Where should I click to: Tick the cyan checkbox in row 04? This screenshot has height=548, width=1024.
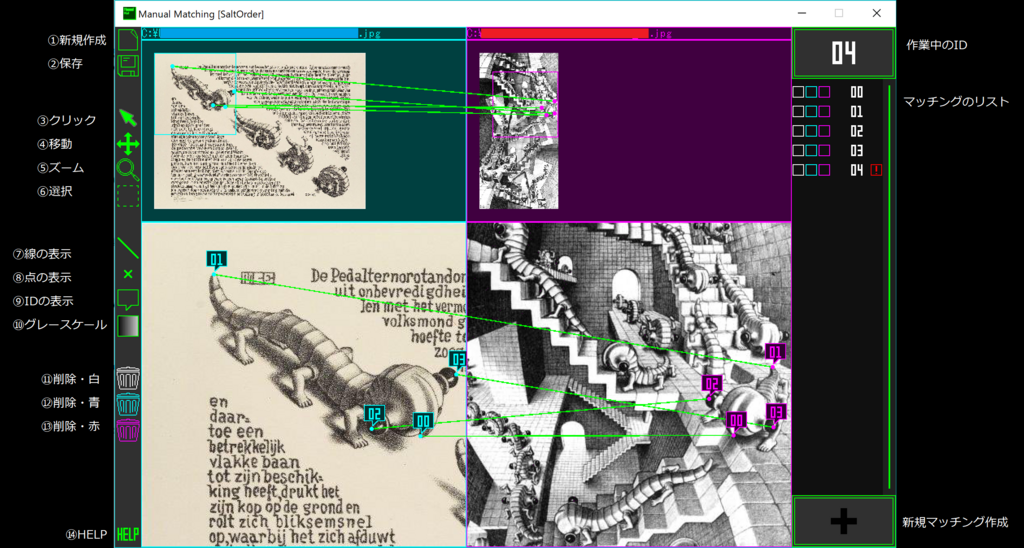pyautogui.click(x=811, y=170)
